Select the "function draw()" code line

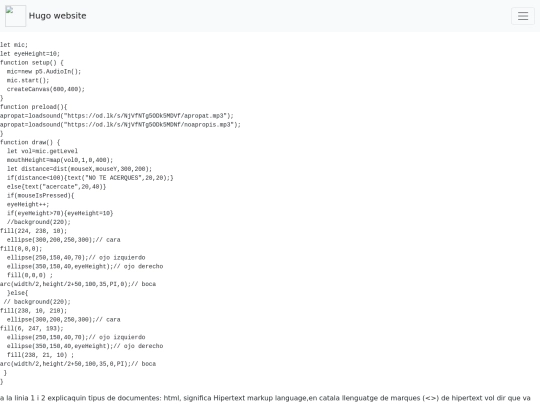pos(30,142)
